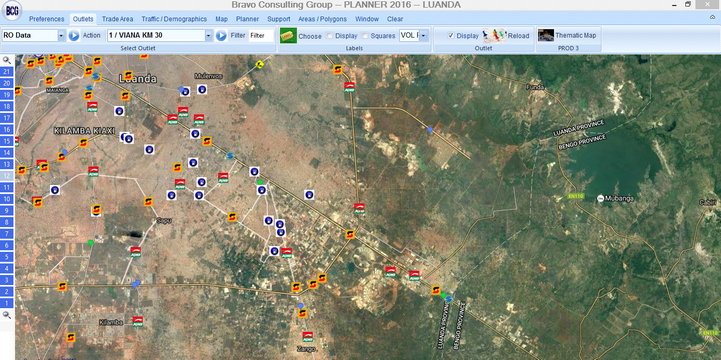The image size is (721, 360).
Task: Open the Thematic Map icon
Action: pyautogui.click(x=546, y=35)
